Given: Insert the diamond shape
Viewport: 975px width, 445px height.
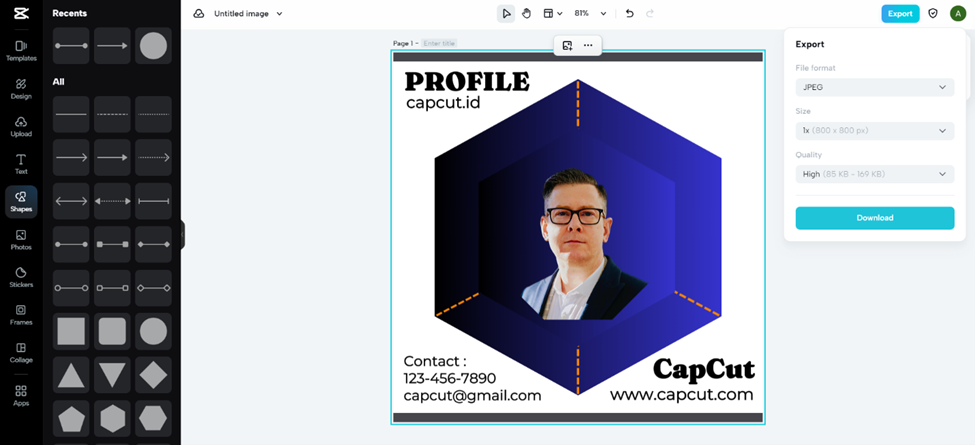Looking at the screenshot, I should click(153, 375).
